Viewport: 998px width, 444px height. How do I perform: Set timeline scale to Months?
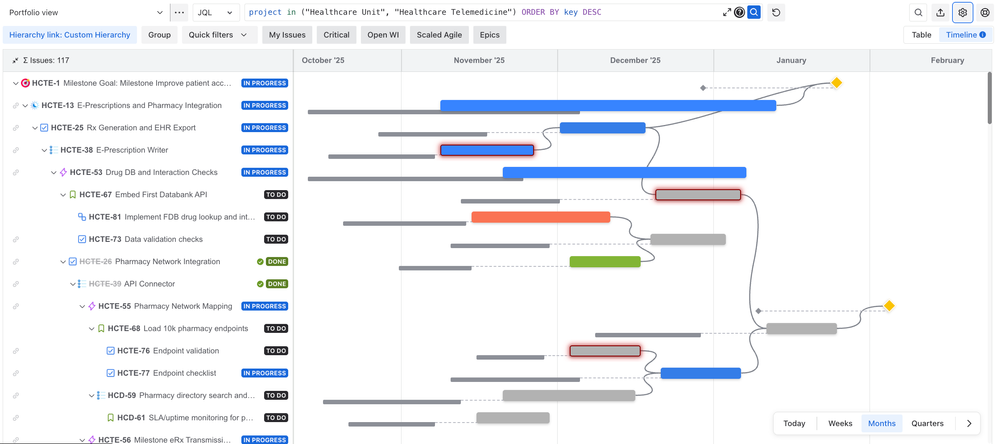[882, 423]
